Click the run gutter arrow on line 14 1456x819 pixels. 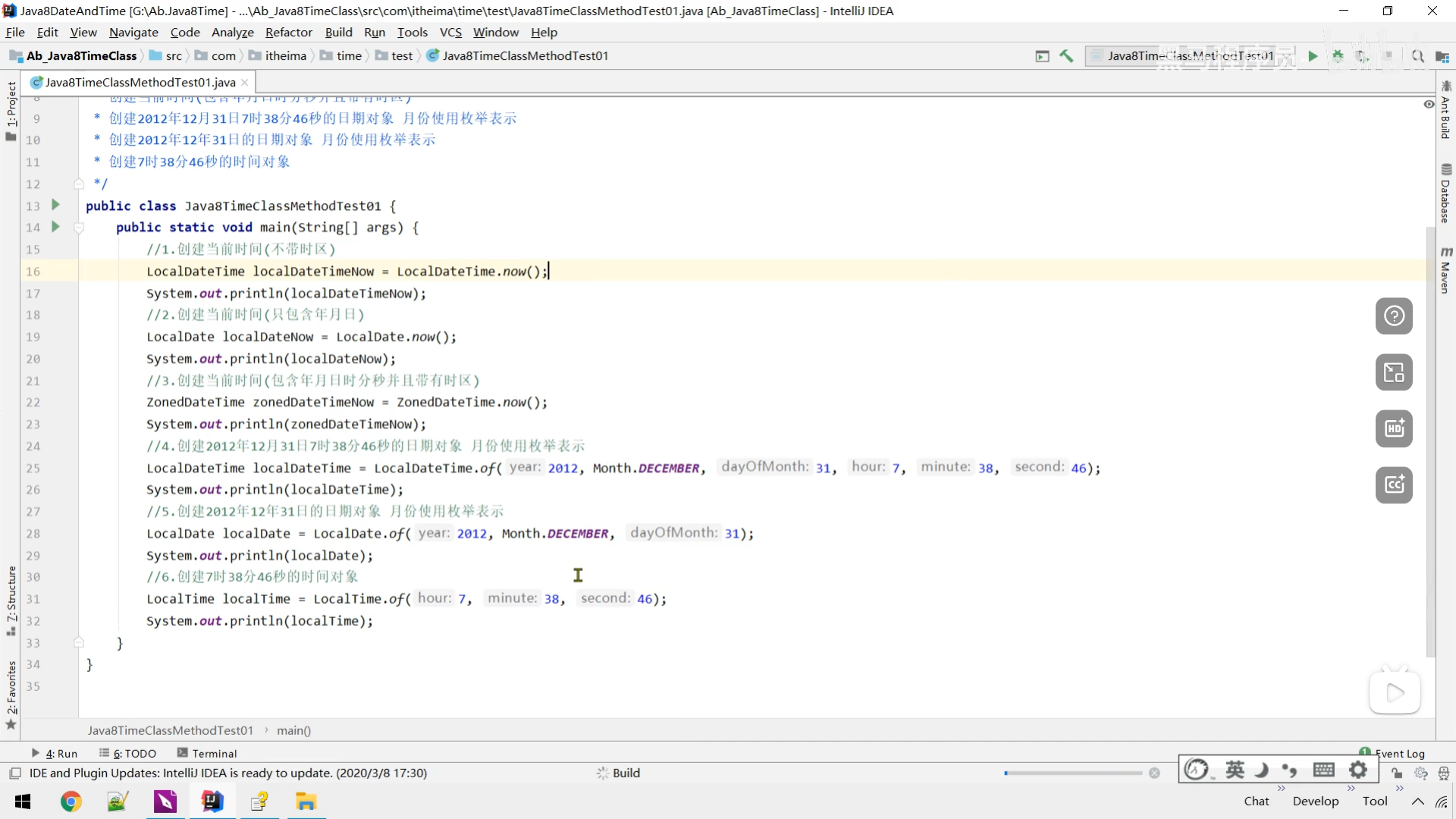(x=55, y=227)
